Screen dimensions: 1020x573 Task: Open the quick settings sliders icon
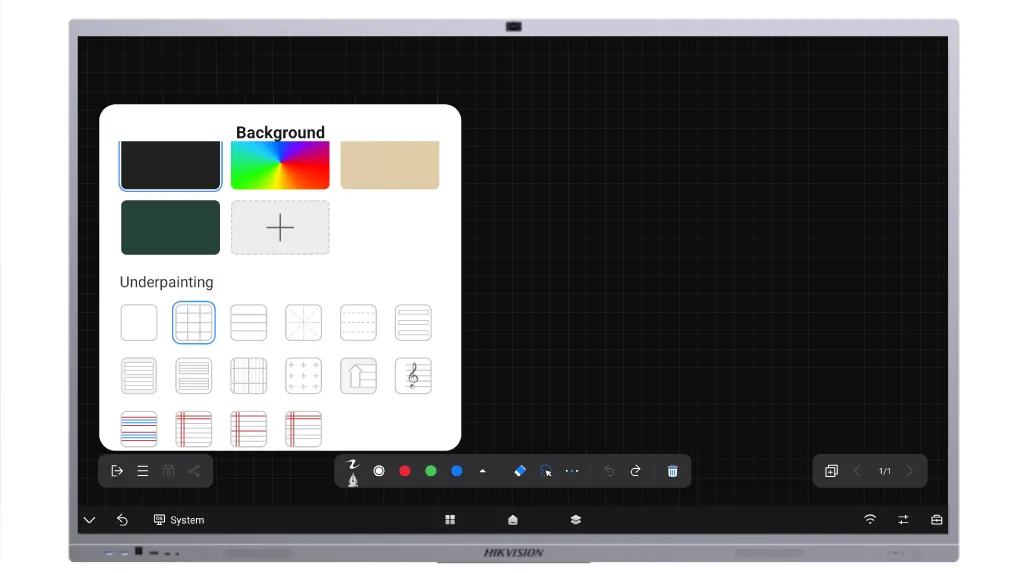(x=904, y=520)
